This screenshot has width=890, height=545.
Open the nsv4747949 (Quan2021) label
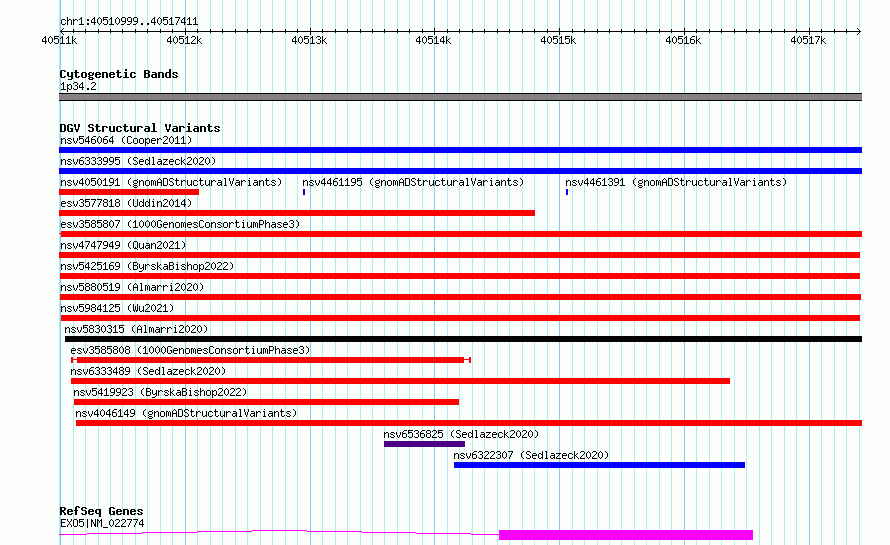[x=123, y=245]
